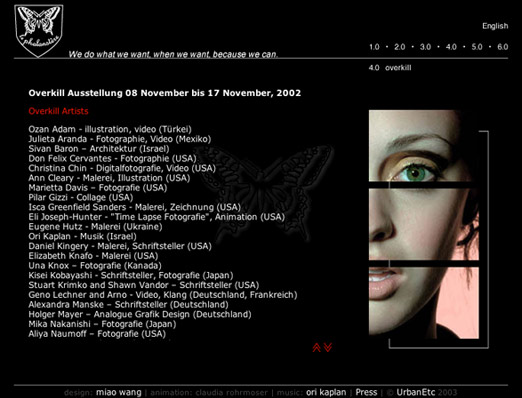522x398 pixels.
Task: Click the Overkill Artists red heading
Action: 58,111
